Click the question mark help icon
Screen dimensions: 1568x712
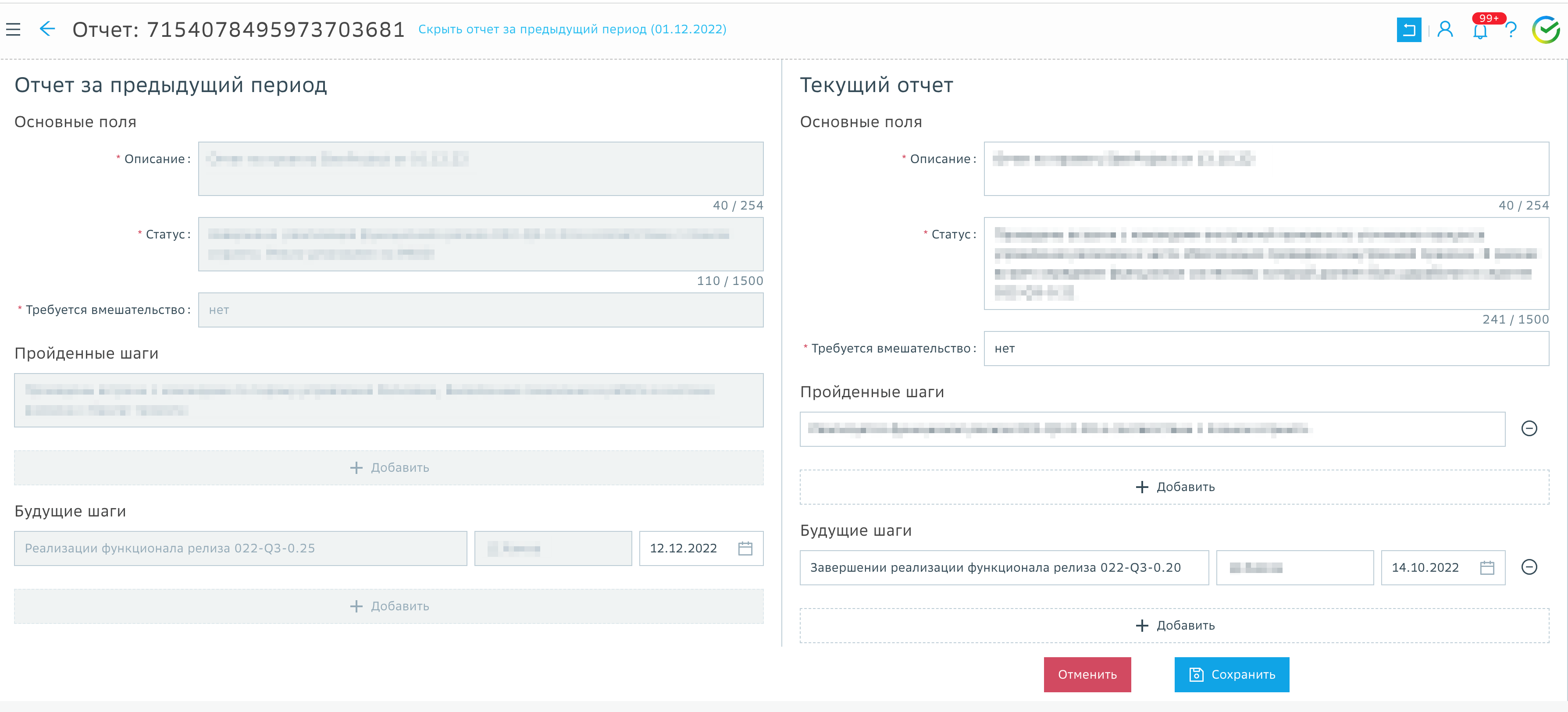click(1512, 30)
